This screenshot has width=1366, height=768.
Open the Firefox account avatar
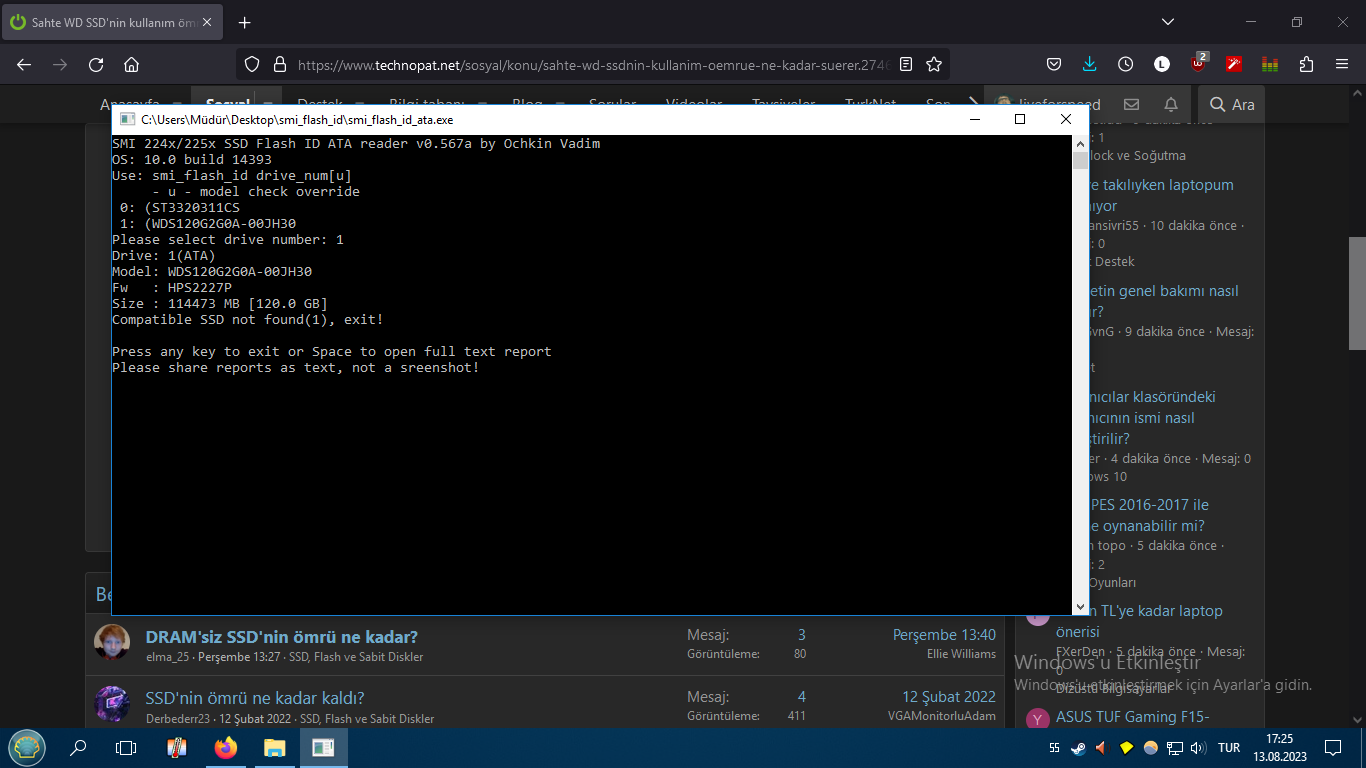click(1162, 64)
